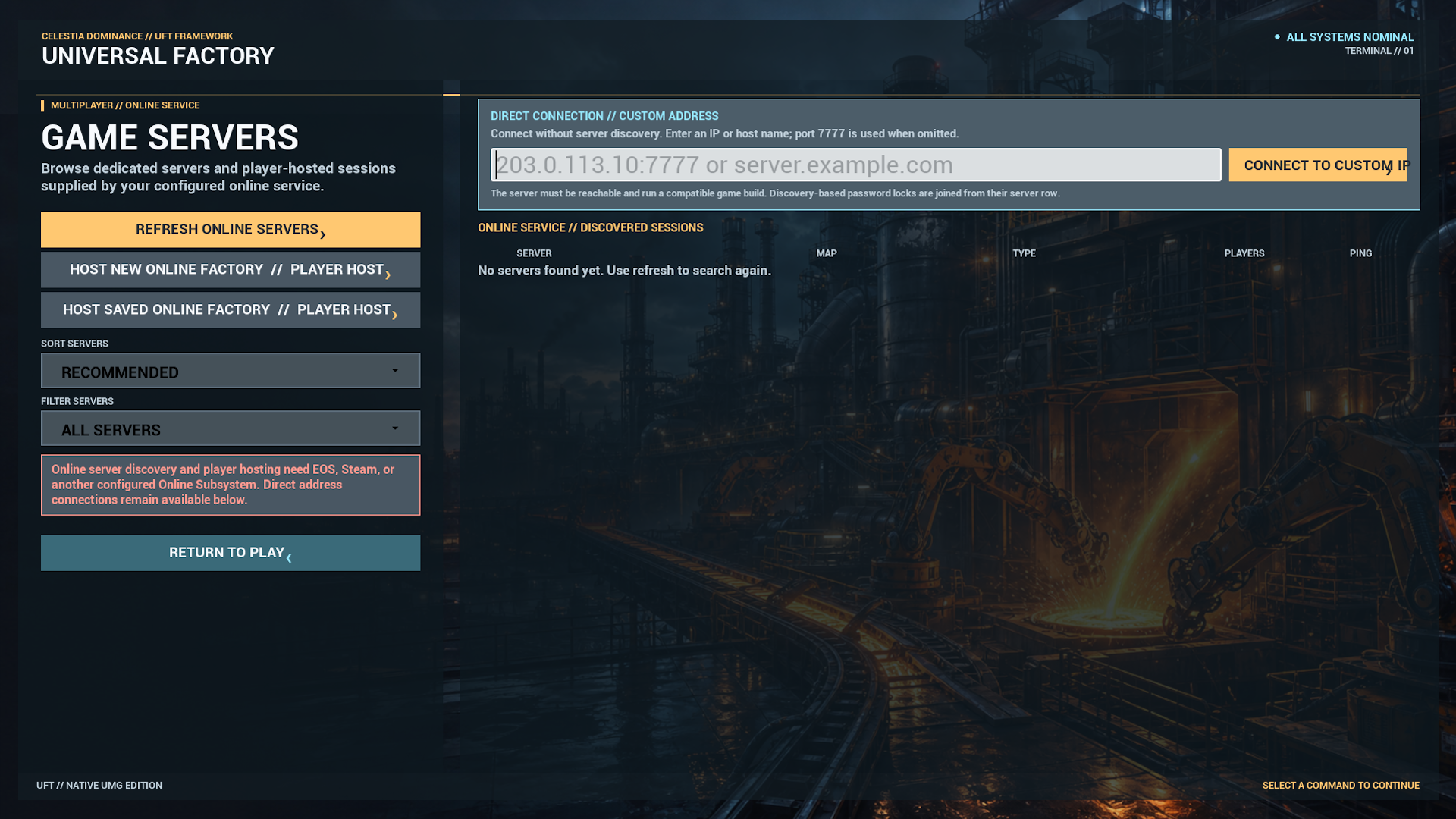Image resolution: width=1456 pixels, height=819 pixels.
Task: Click 'Direct Connection // Custom Address' heading
Action: click(x=604, y=116)
